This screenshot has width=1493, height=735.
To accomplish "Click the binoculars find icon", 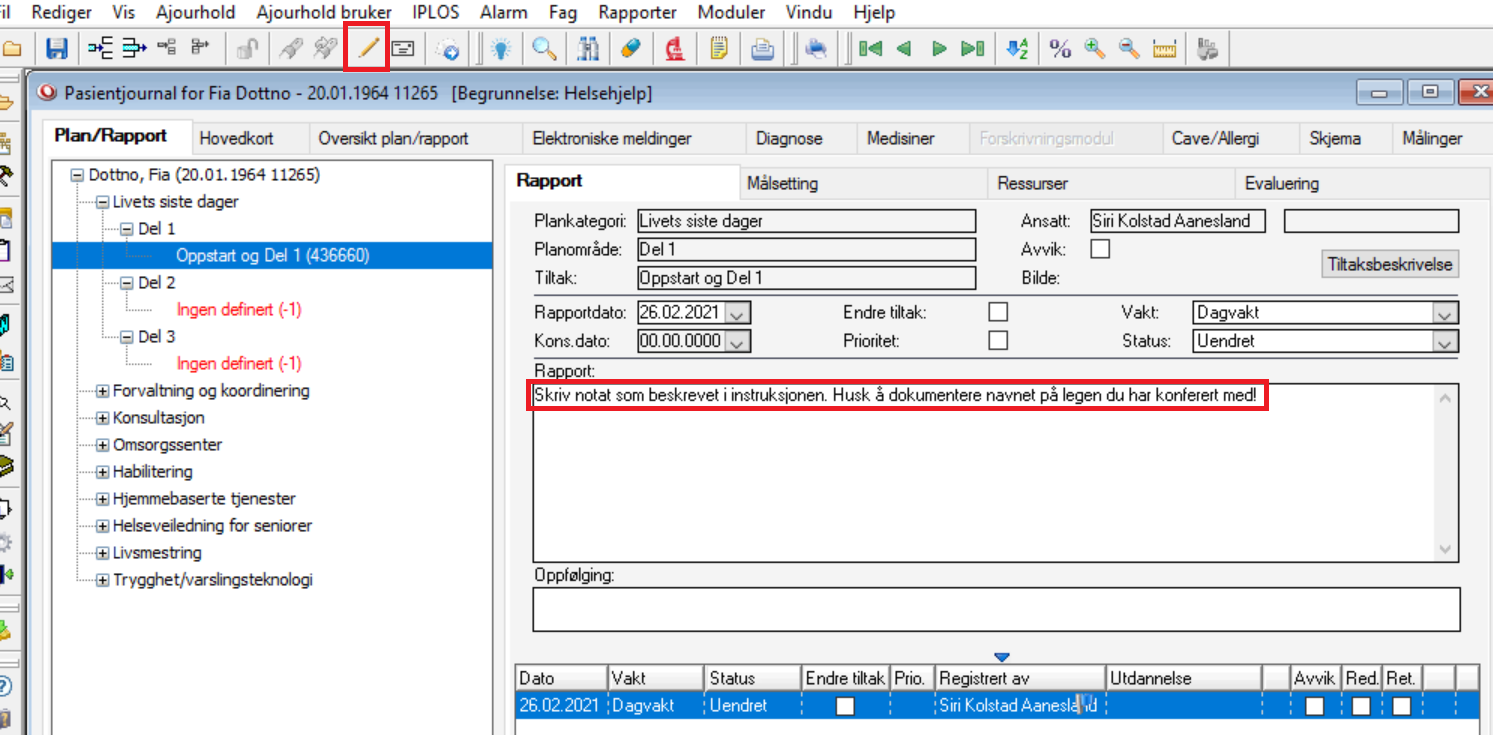I will pos(588,48).
